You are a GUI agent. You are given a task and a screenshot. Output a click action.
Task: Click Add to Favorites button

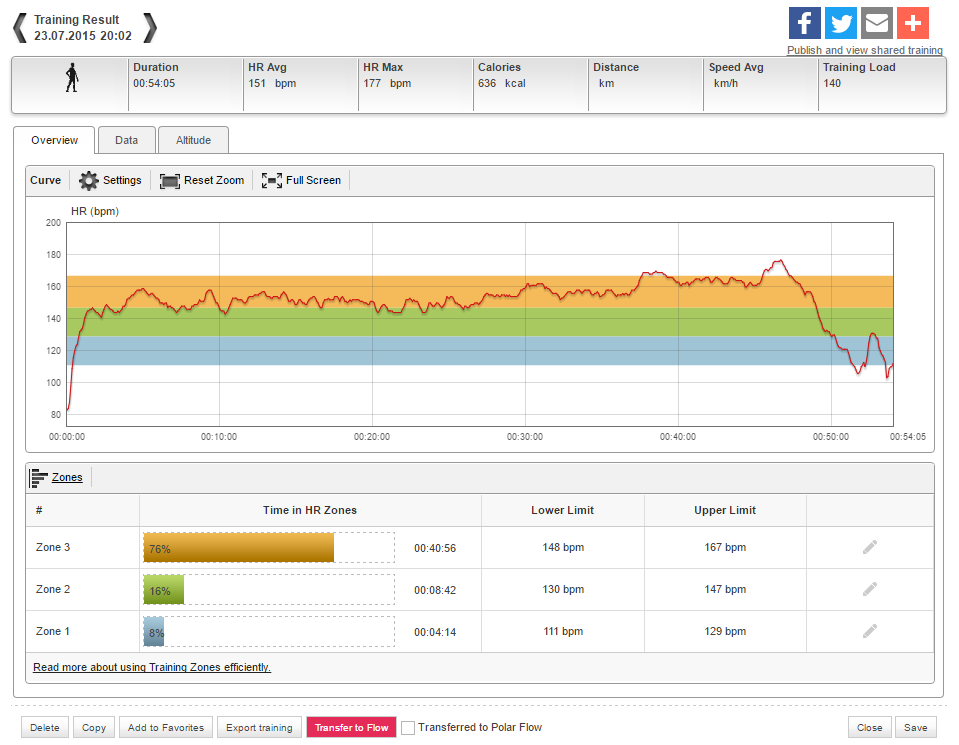166,727
